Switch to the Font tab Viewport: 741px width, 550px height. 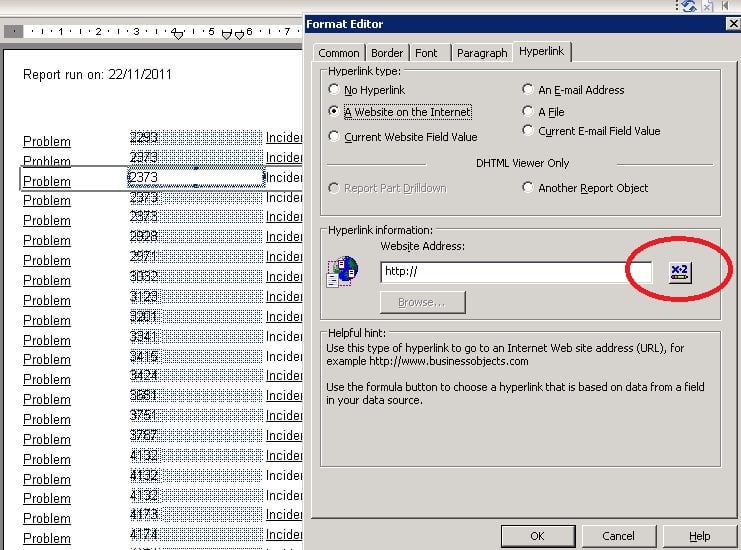tap(426, 53)
